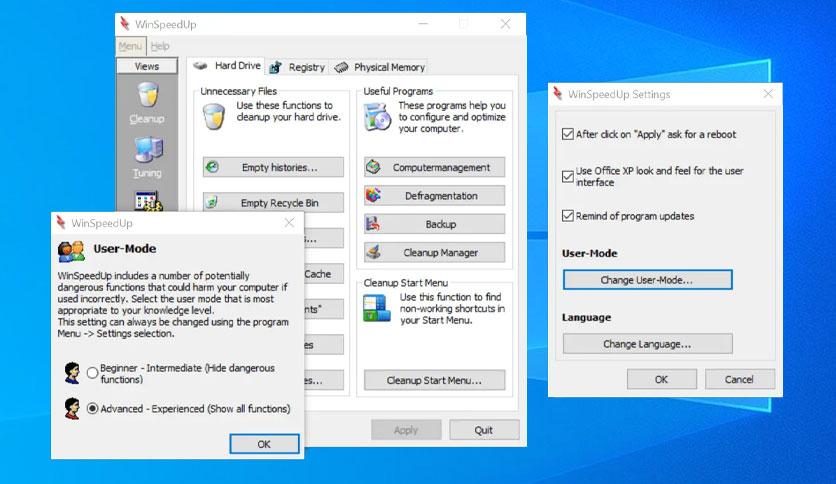Click the 'Language' heading in Settings
The image size is (836, 484).
(586, 317)
